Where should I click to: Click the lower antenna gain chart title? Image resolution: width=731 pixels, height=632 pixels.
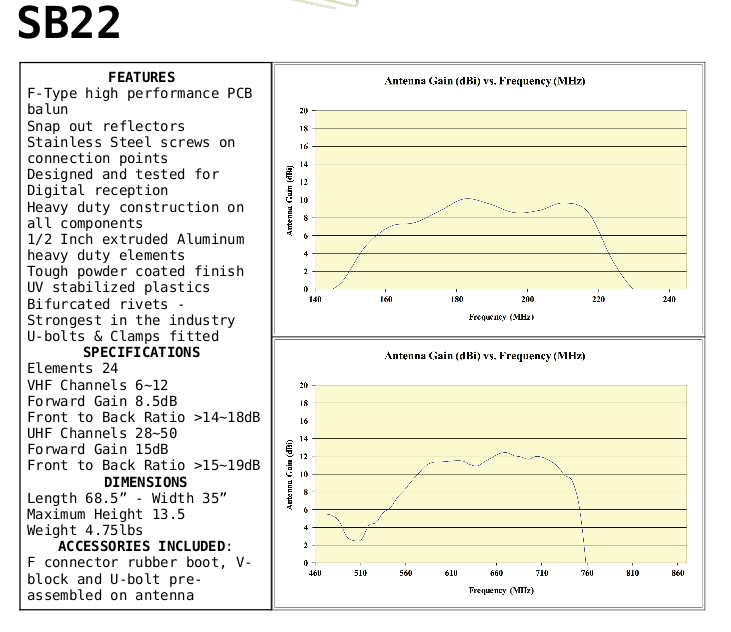(485, 356)
